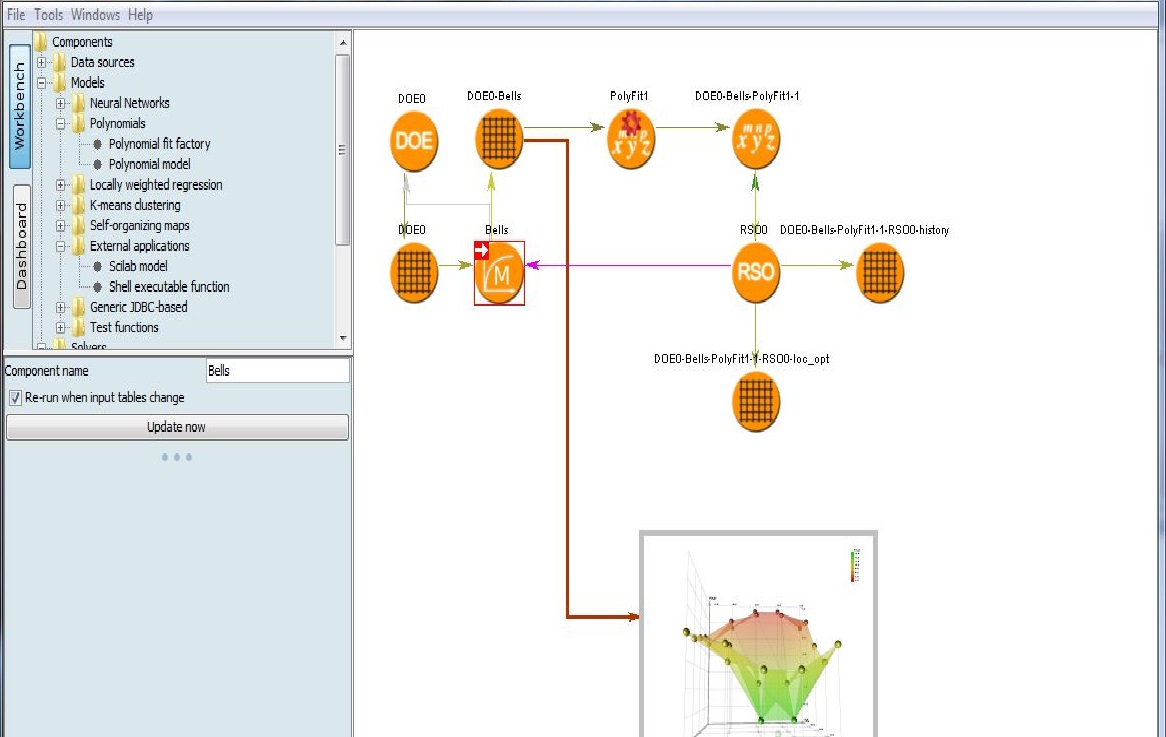This screenshot has width=1166, height=737.
Task: Select the DOE0-Bells-PolyFit1-1 model node
Action: point(755,140)
